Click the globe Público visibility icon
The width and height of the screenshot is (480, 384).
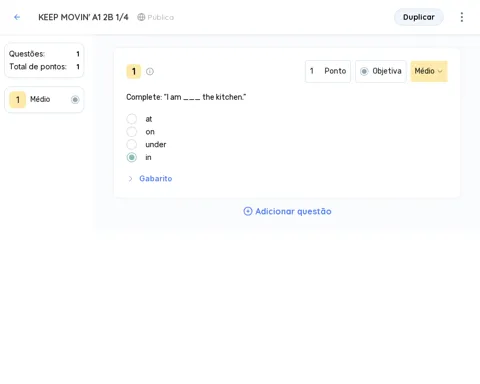click(x=141, y=17)
